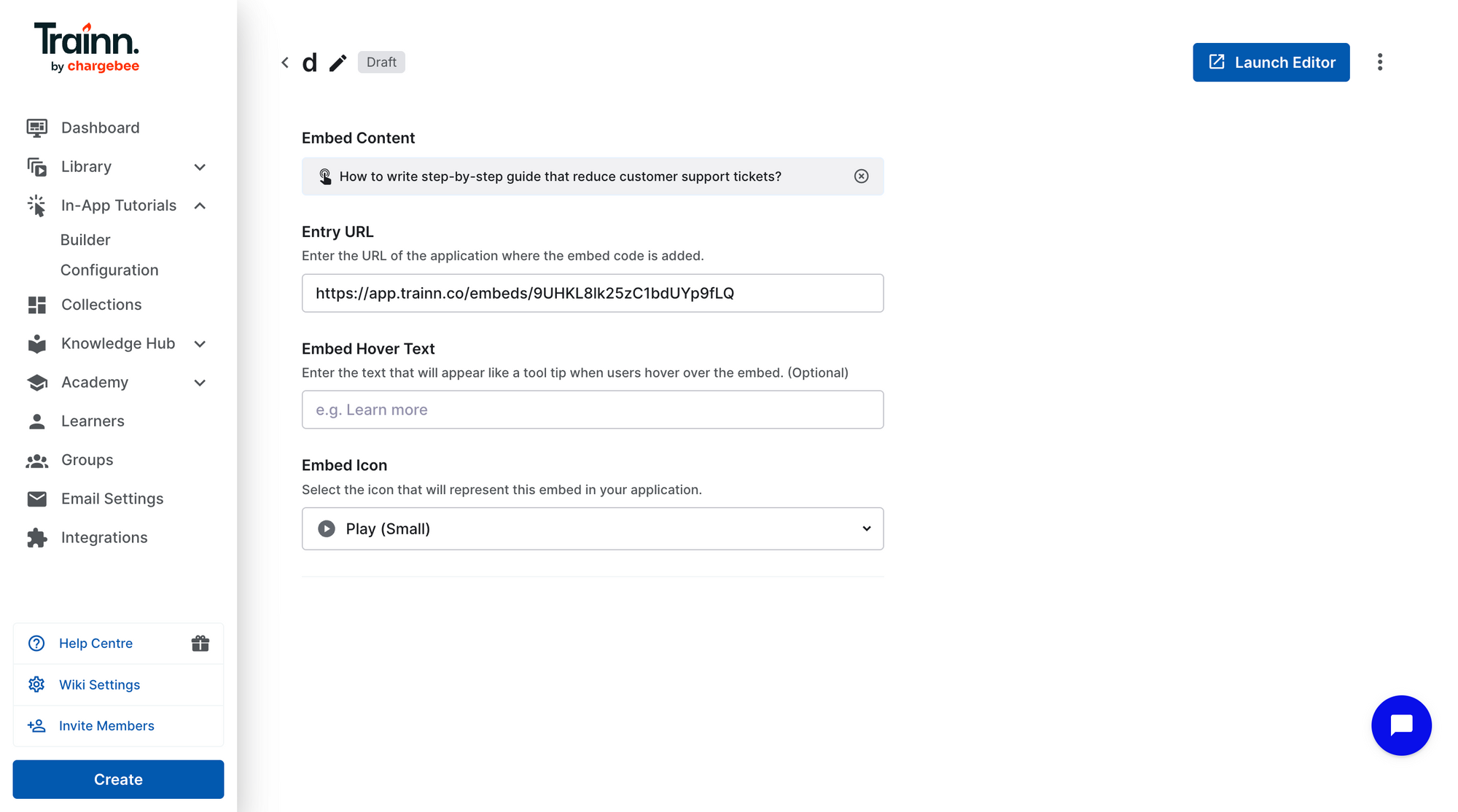
Task: Click the Learners person icon
Action: (37, 421)
